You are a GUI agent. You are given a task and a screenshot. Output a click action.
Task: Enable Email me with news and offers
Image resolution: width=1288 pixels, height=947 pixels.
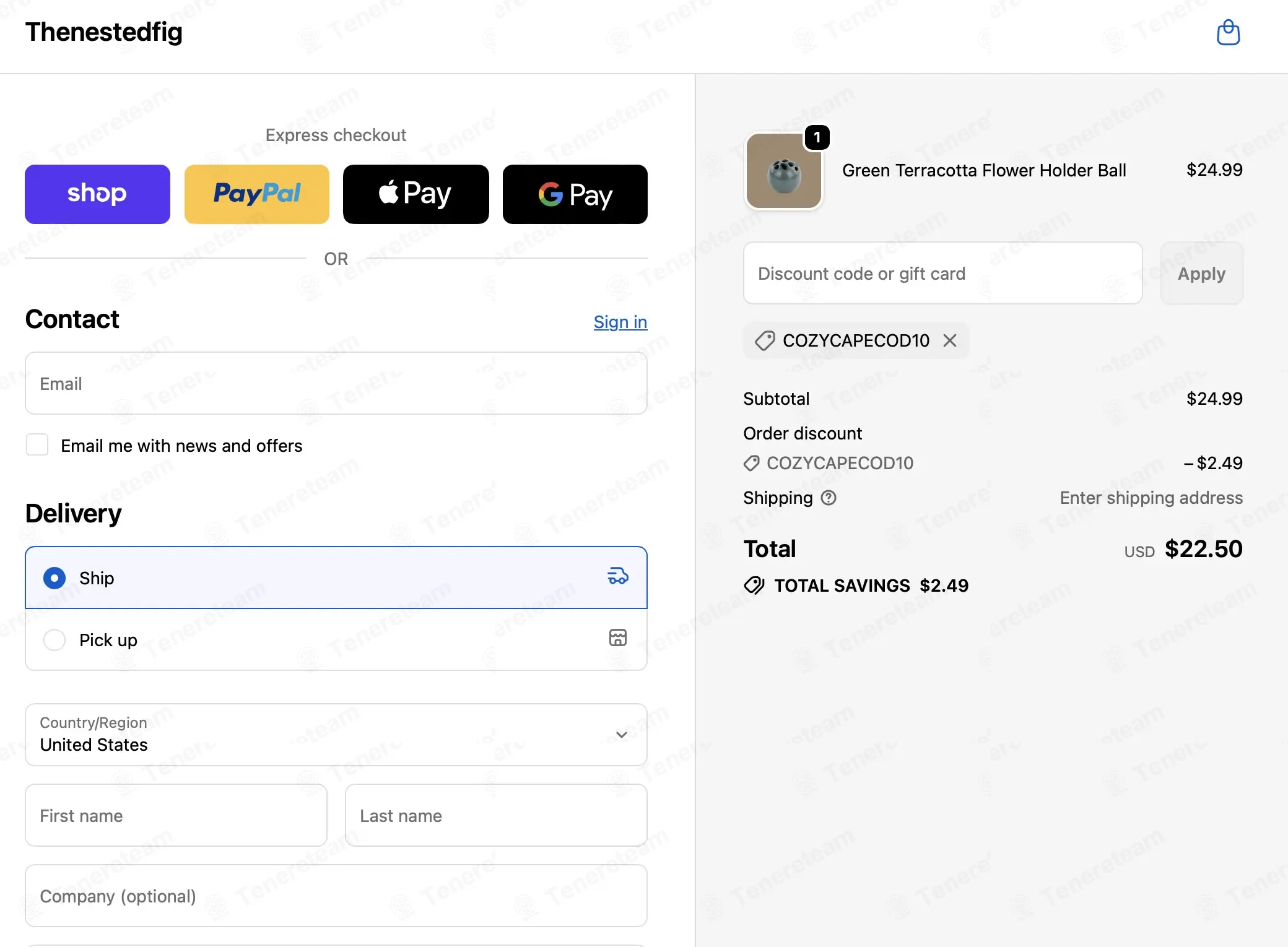click(37, 445)
